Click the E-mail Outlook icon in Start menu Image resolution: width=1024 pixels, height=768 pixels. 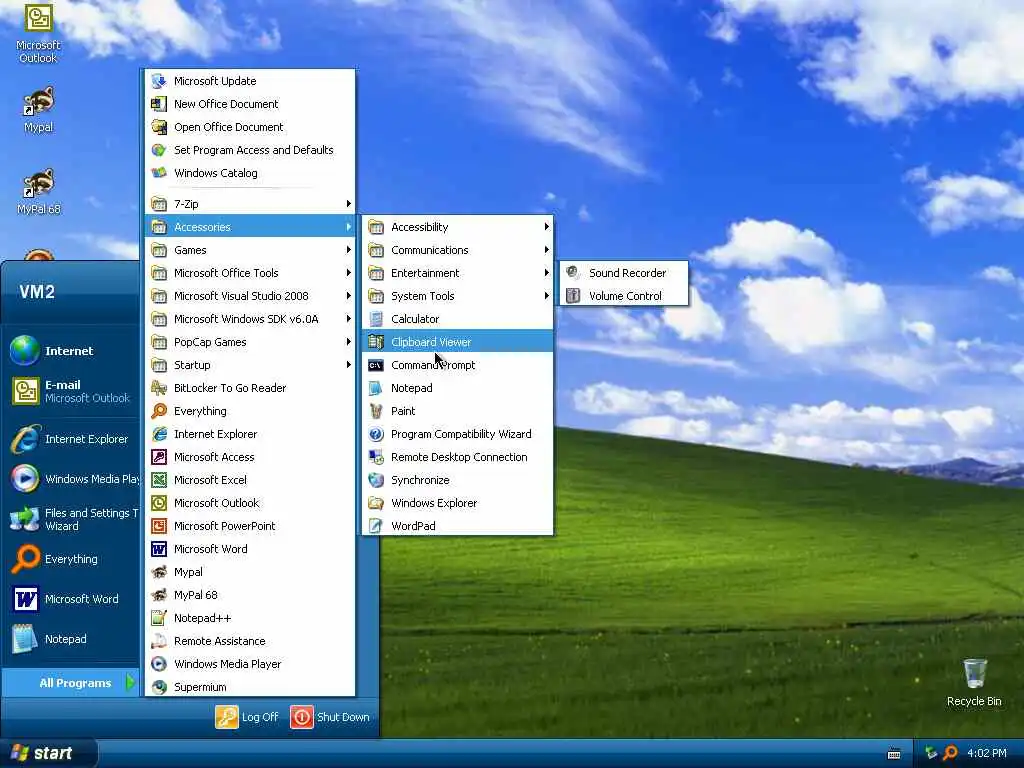pos(25,391)
